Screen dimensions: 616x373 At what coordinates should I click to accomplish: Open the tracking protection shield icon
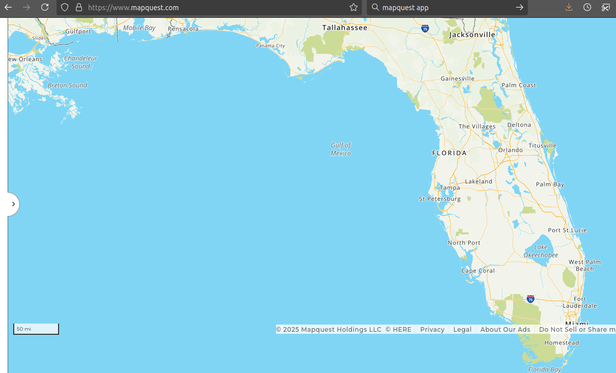[65, 7]
